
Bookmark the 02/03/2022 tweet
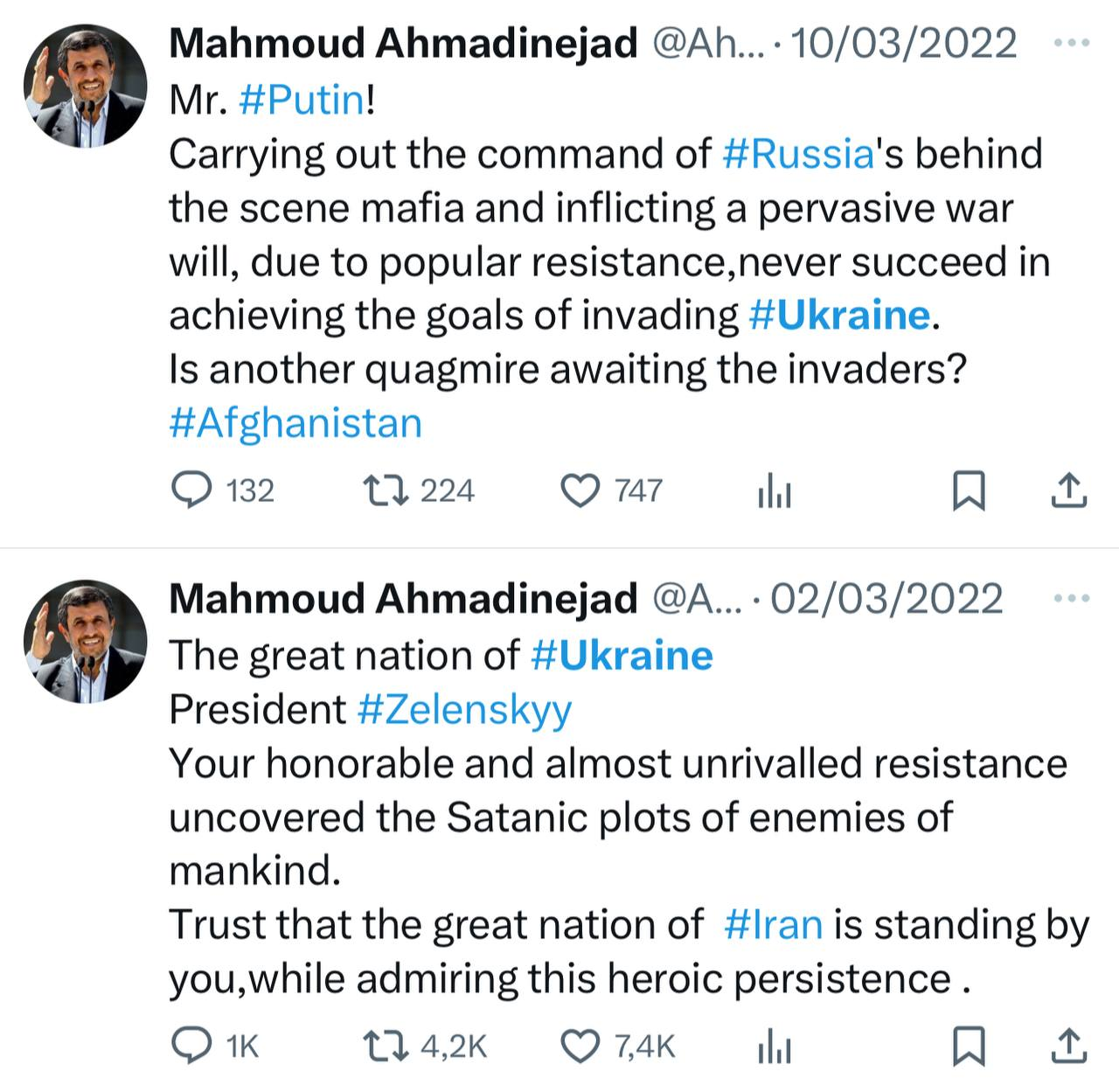click(968, 1046)
